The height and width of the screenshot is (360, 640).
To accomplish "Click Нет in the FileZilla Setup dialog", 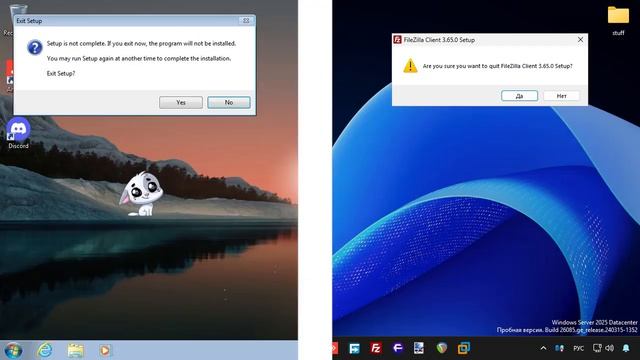I will click(x=562, y=96).
